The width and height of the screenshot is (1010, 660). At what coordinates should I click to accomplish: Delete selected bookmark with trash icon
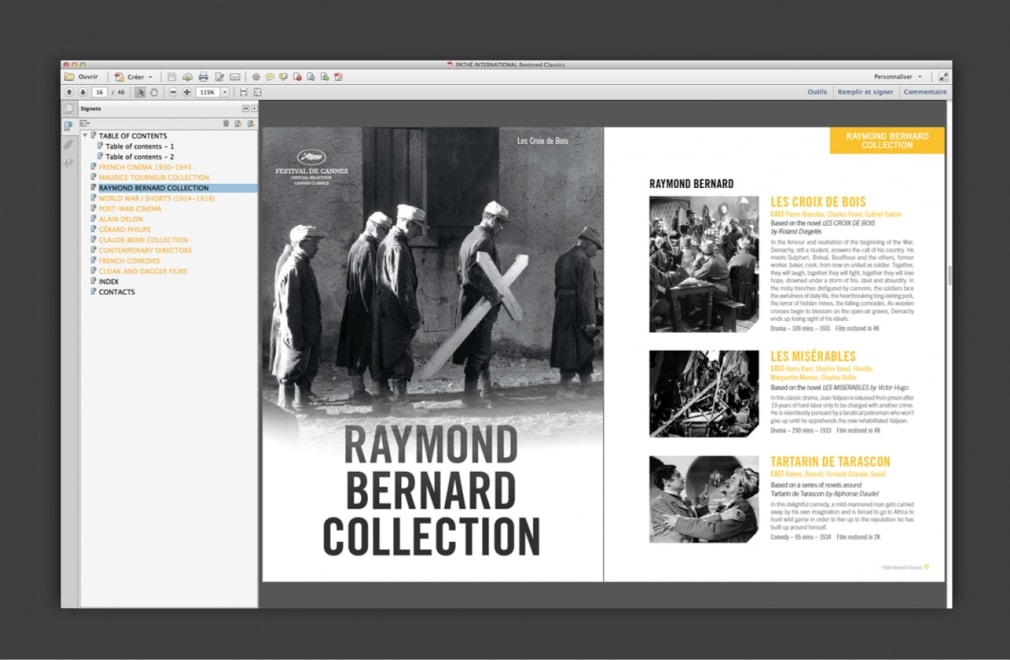227,123
